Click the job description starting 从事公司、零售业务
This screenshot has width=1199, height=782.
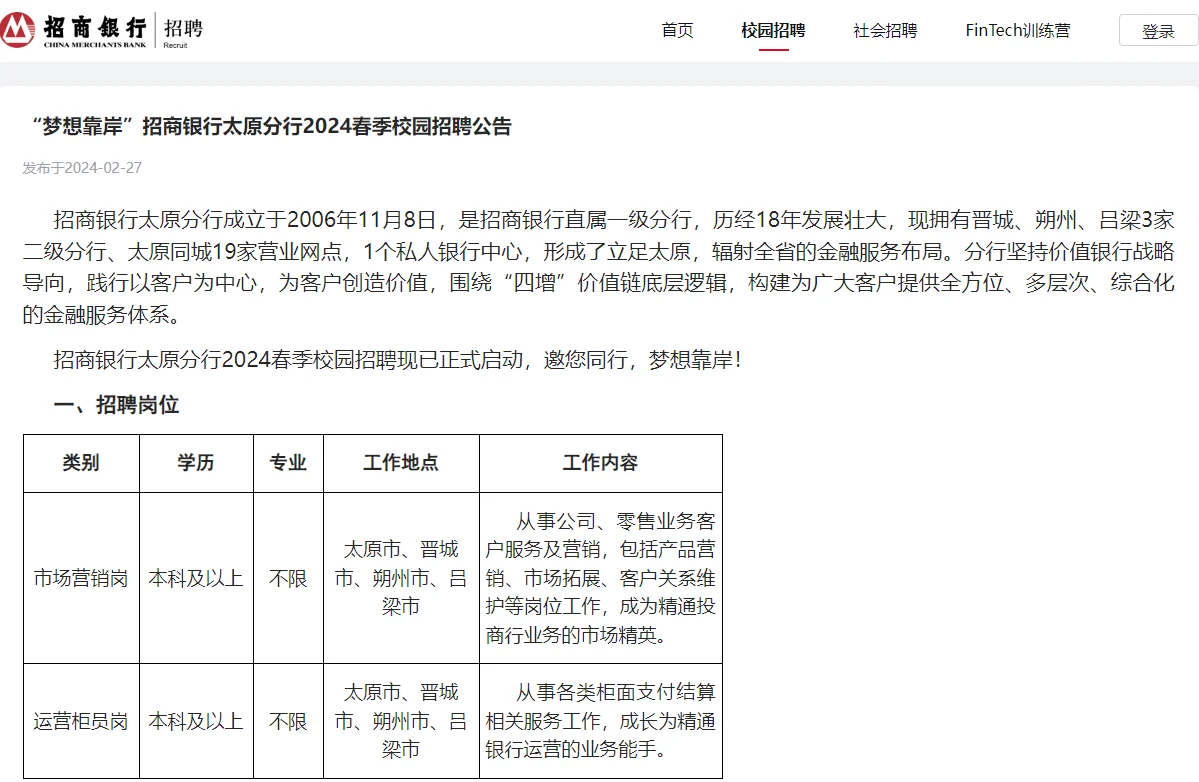(600, 578)
